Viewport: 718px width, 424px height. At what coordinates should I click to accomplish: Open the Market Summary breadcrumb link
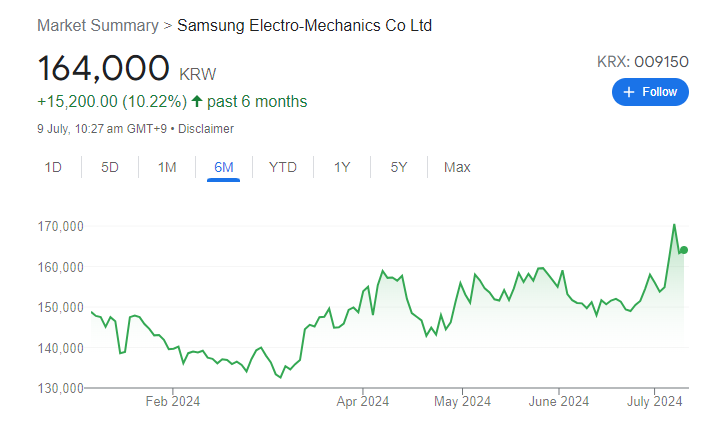[x=97, y=25]
